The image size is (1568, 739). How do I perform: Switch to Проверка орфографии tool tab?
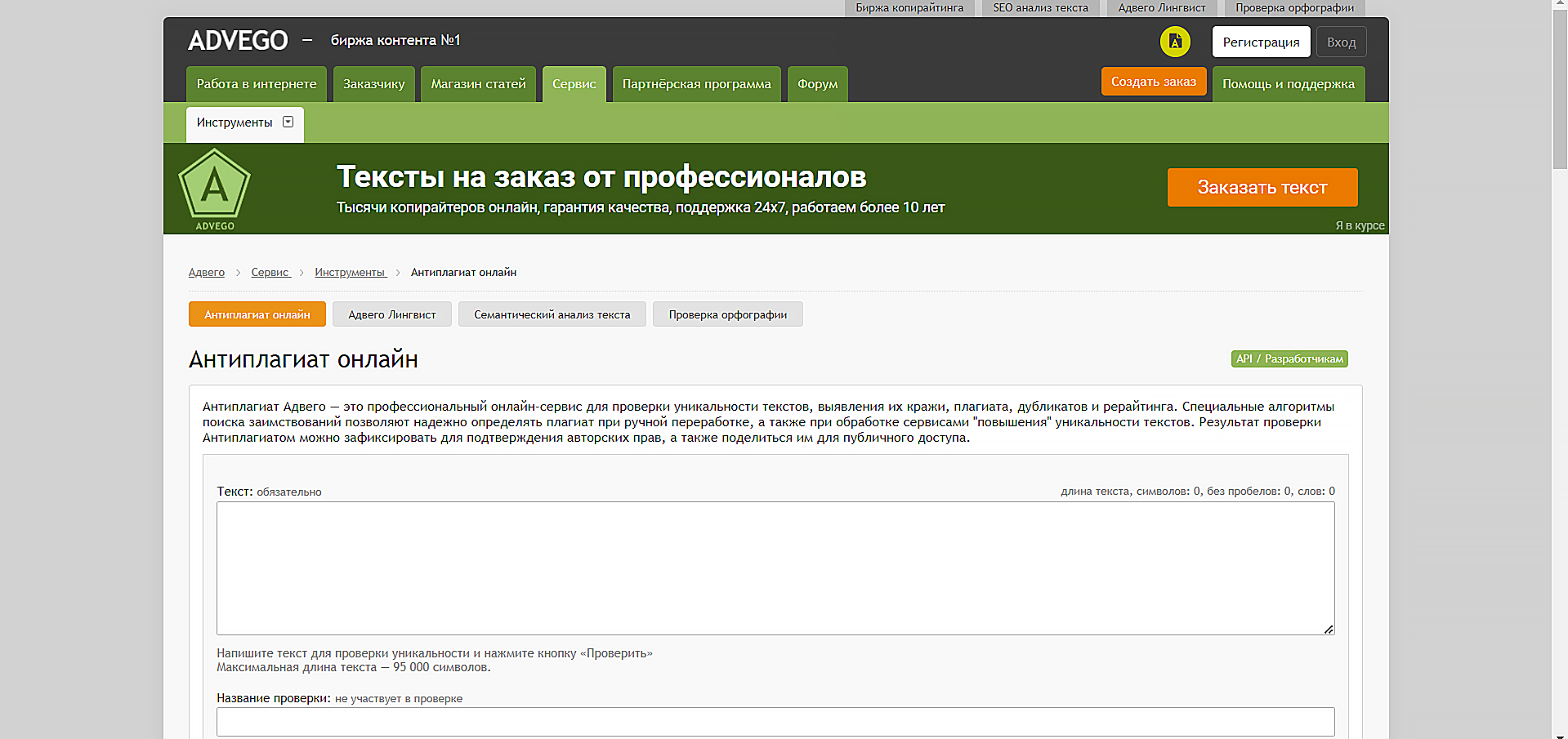point(728,314)
